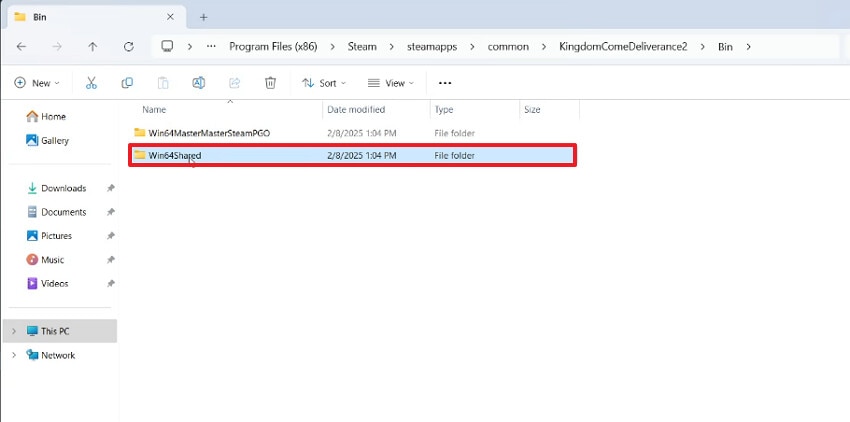The image size is (850, 422).
Task: Expand chevron after Program Files (x86)
Action: 333,47
